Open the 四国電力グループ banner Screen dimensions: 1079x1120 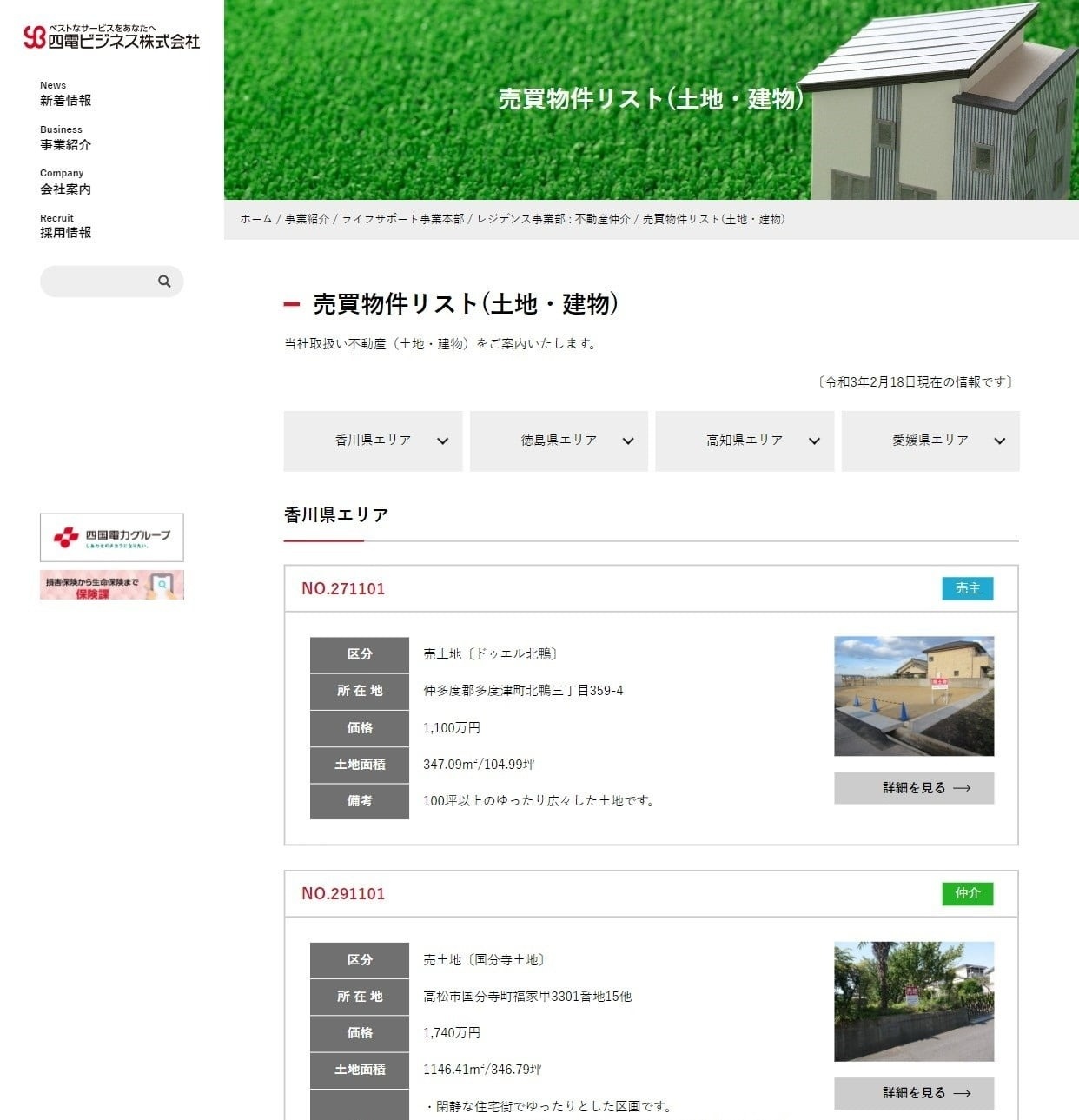click(112, 537)
